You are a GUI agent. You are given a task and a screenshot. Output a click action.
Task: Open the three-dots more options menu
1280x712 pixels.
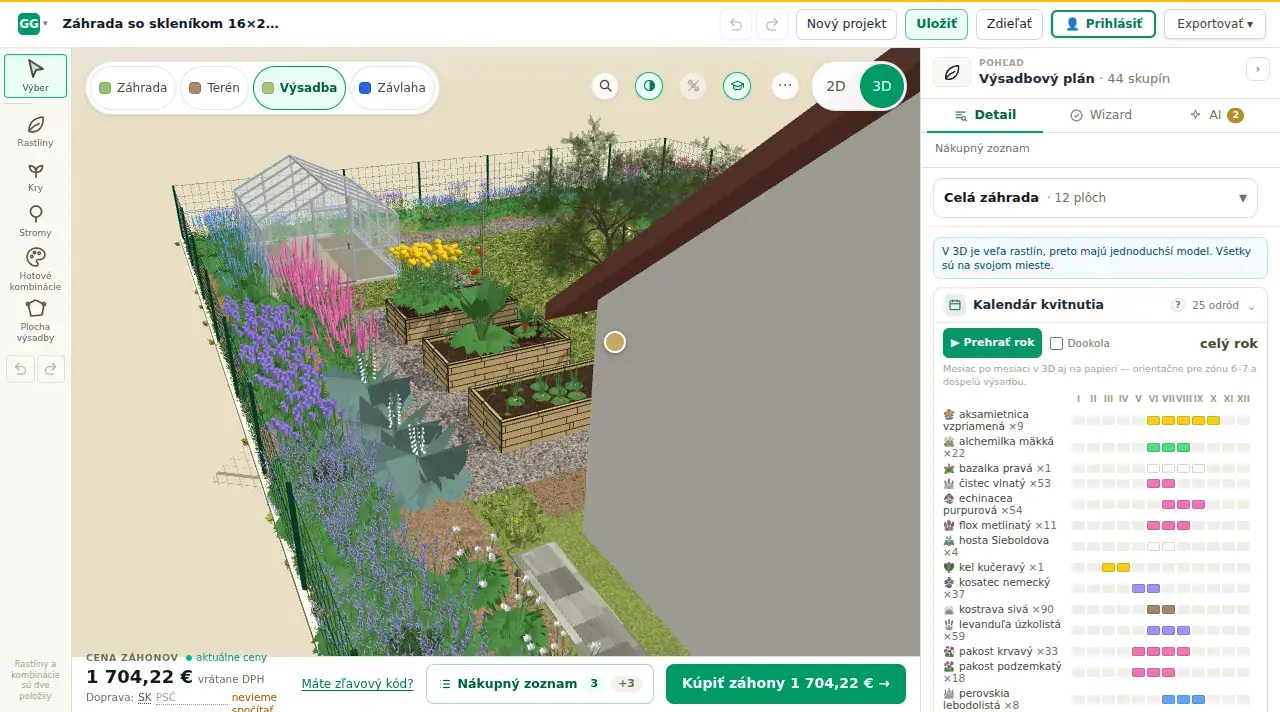785,86
